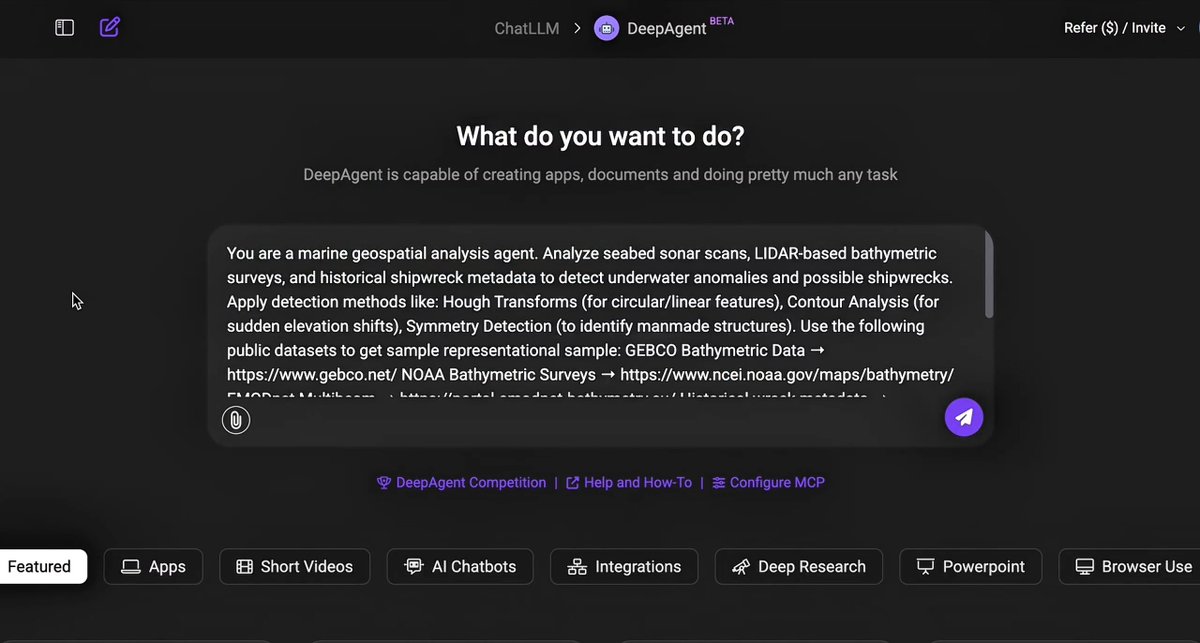The height and width of the screenshot is (643, 1200).
Task: Send the prompt with purple arrow button
Action: (x=964, y=417)
